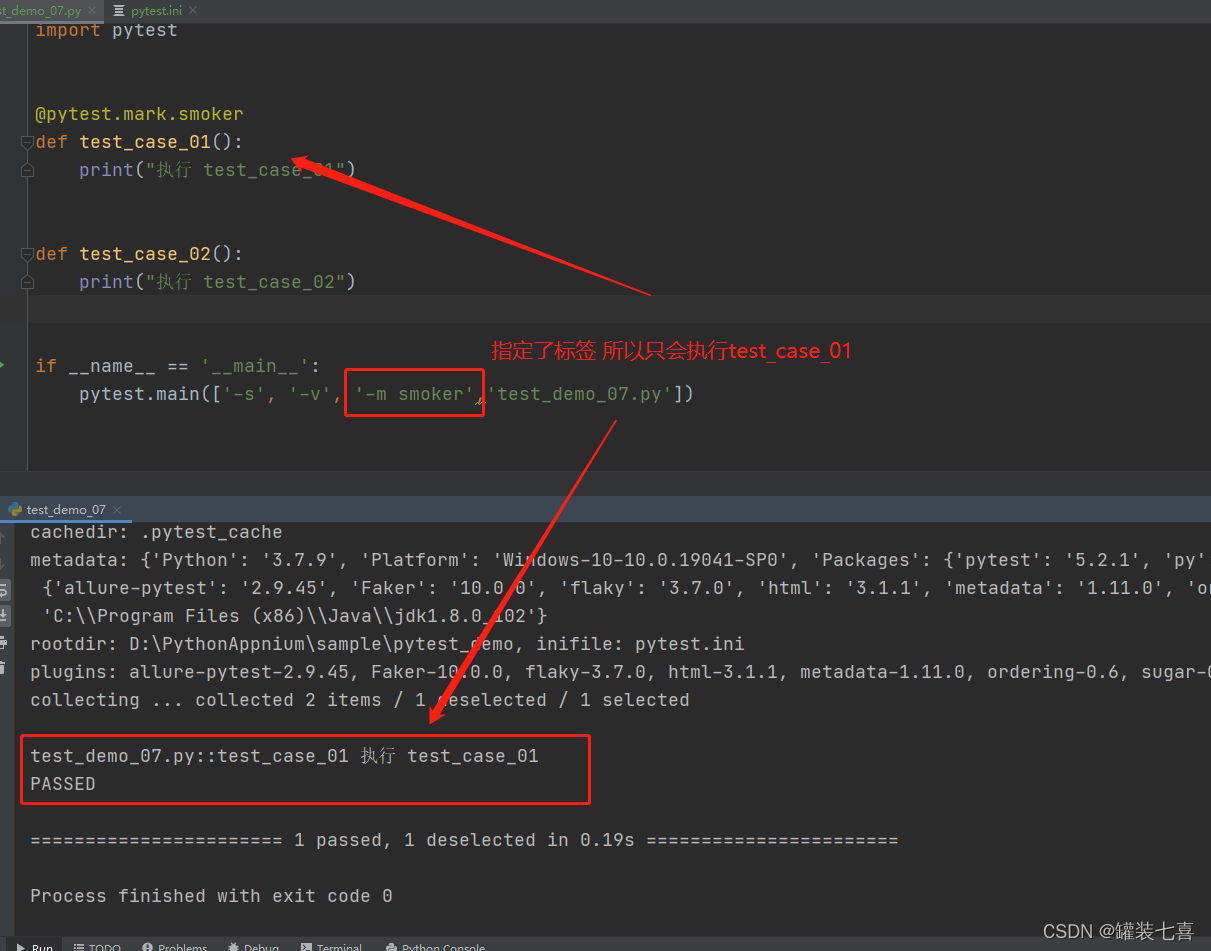1211x951 pixels.
Task: Open the Terminal tool window tab
Action: (331, 945)
